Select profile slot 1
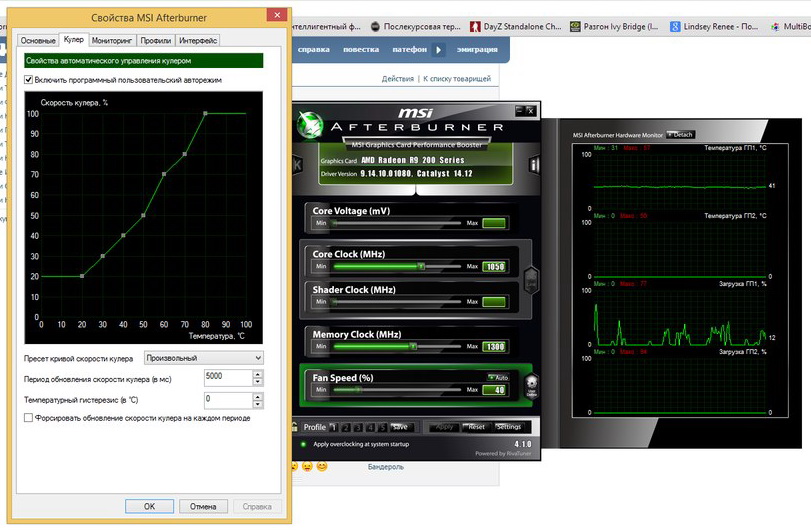Viewport: 811px width, 531px height. [x=334, y=427]
